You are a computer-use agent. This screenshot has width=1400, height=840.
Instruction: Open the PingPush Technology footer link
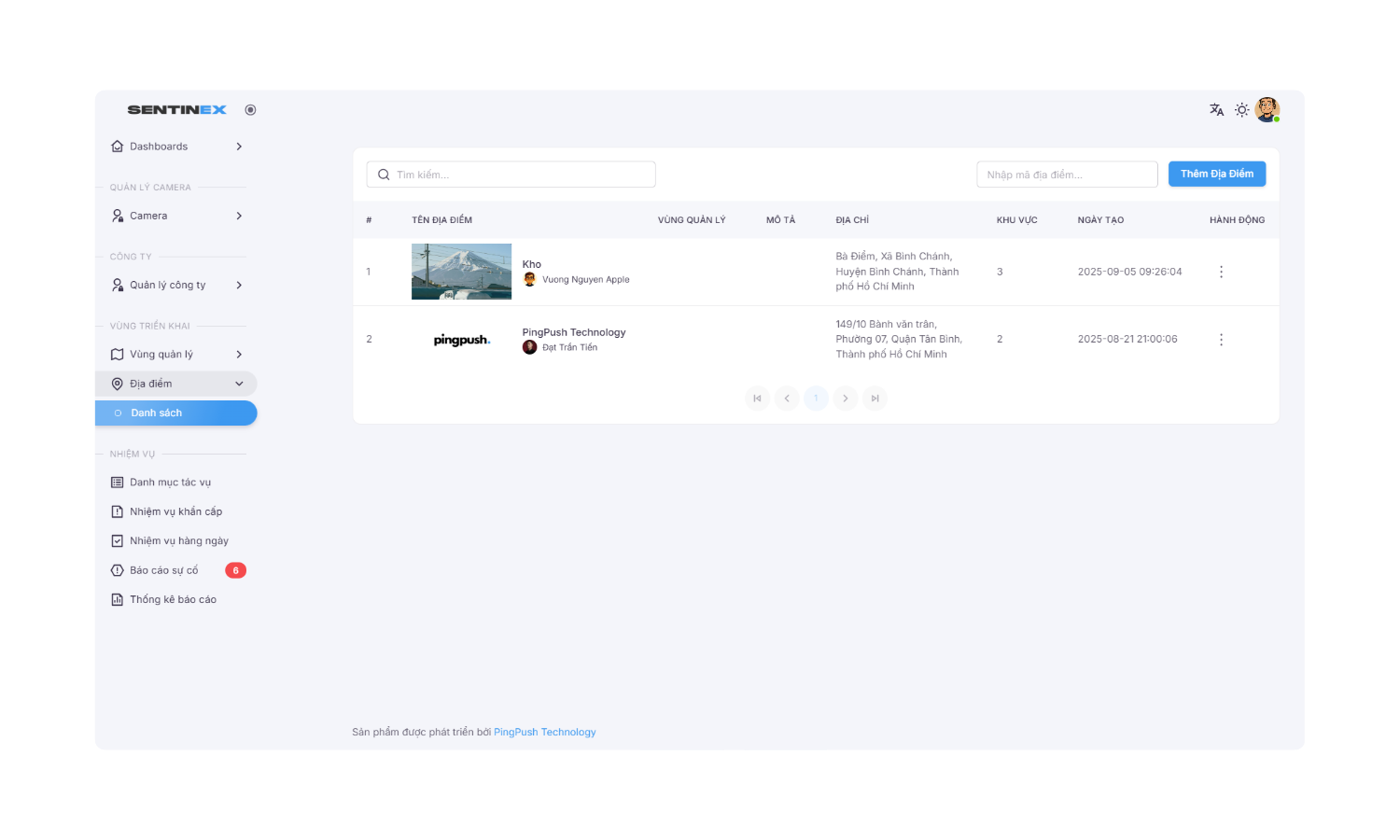(x=544, y=732)
